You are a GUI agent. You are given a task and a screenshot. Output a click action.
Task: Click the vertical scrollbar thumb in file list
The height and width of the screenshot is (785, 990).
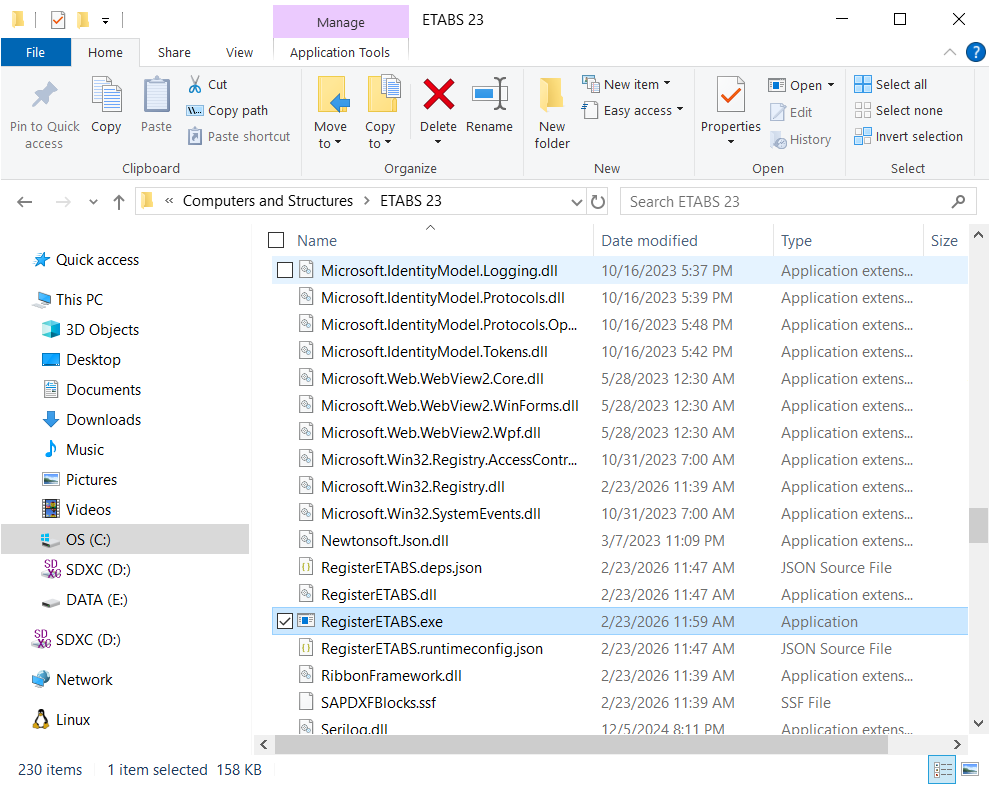[978, 525]
